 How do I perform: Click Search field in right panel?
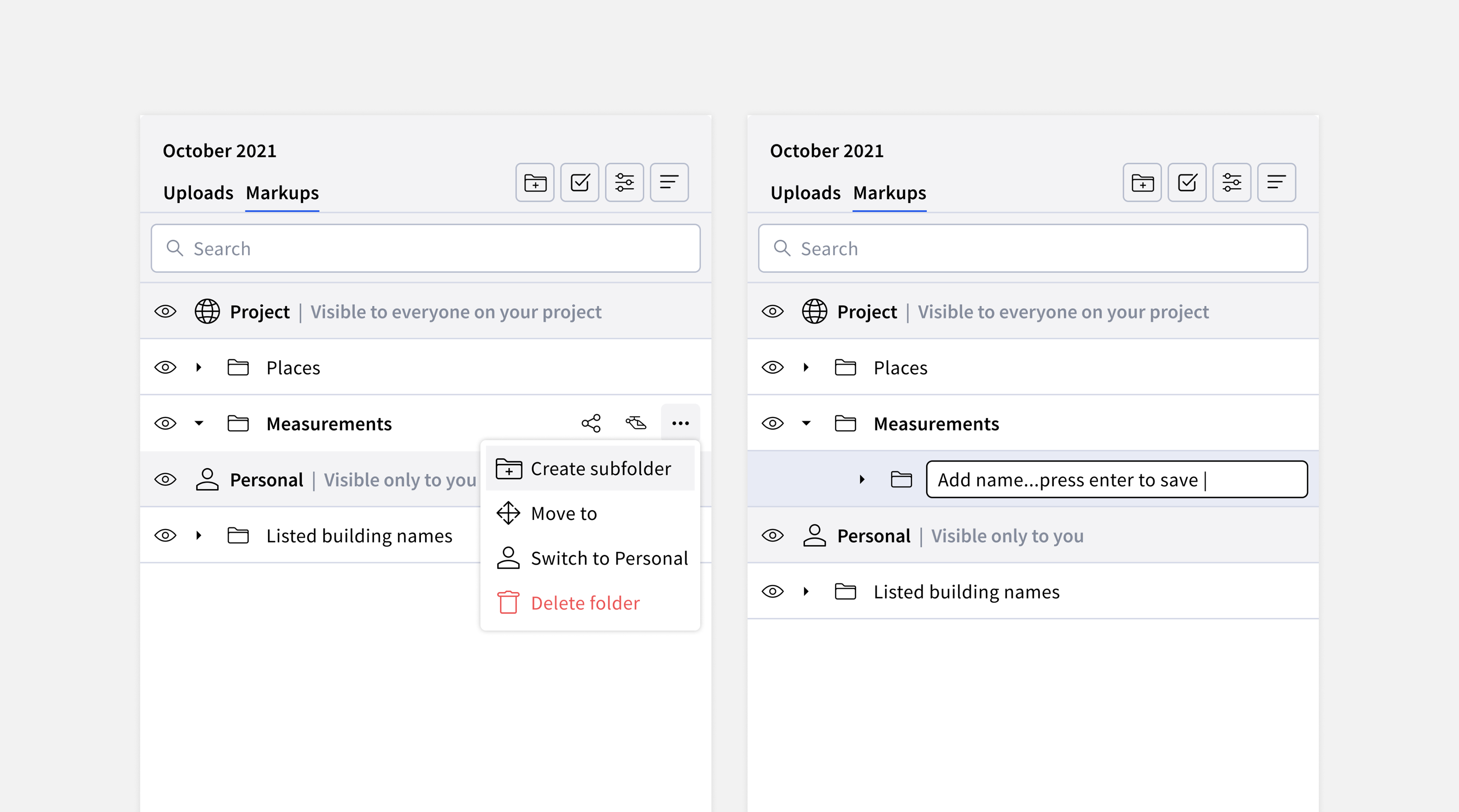coord(1033,248)
